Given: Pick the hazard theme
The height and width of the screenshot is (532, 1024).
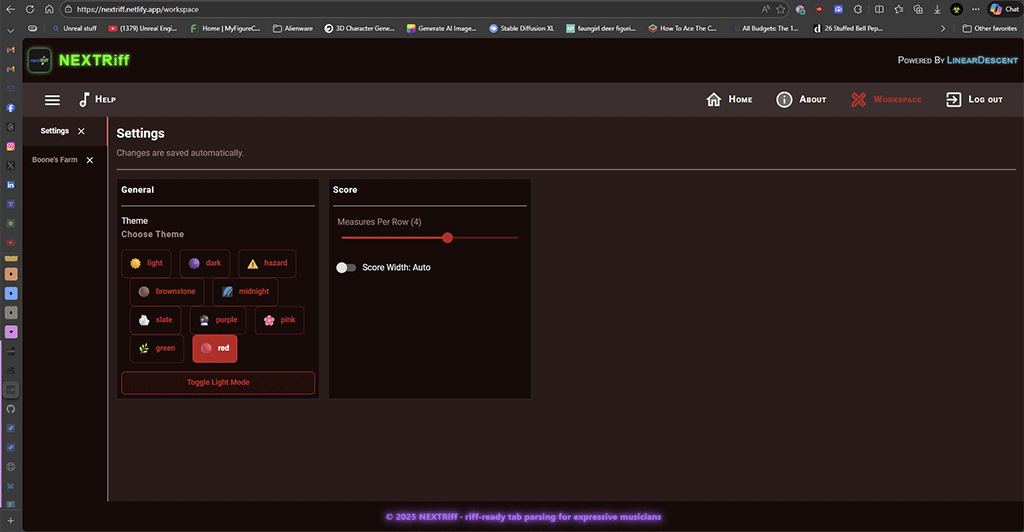Looking at the screenshot, I should tap(267, 263).
